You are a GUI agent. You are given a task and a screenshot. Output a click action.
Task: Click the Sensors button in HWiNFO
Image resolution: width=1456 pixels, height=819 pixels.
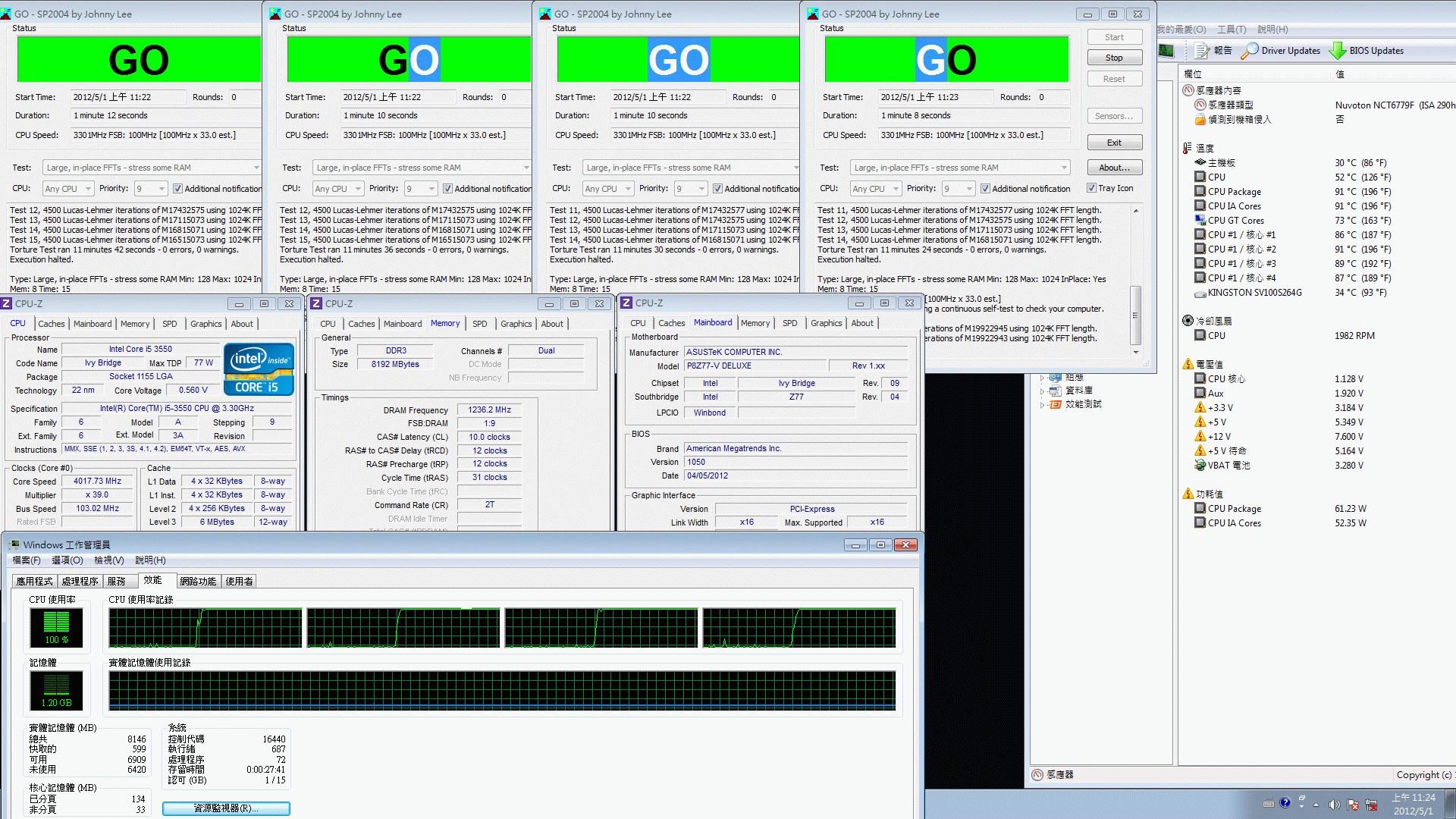pyautogui.click(x=1114, y=115)
